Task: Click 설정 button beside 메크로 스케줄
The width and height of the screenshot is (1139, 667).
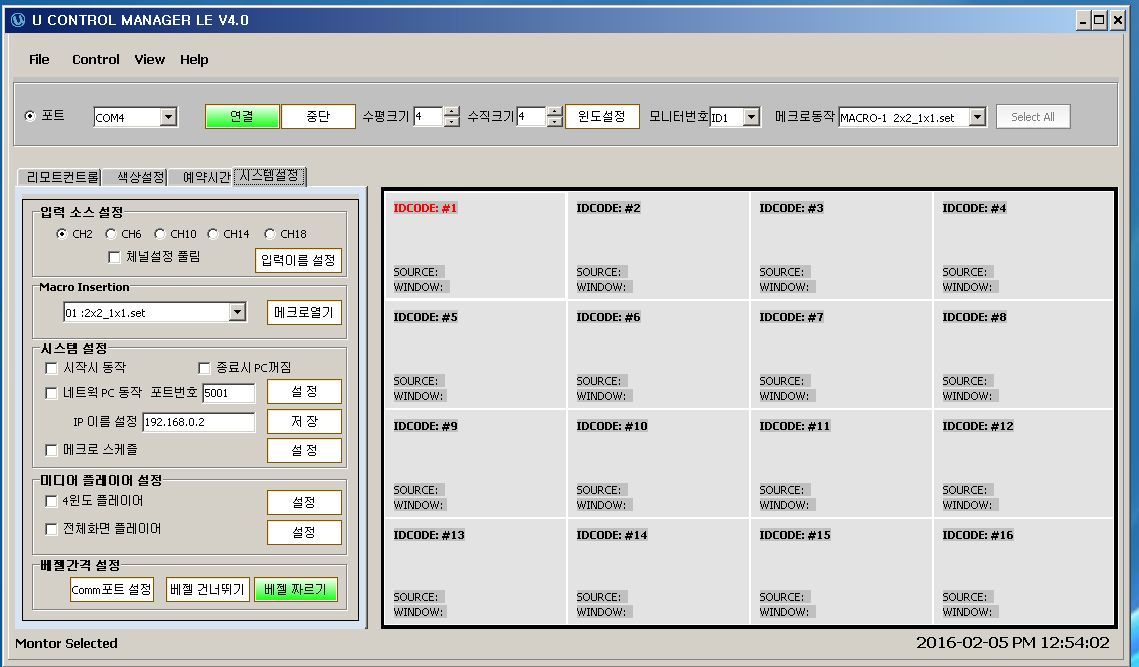Action: click(x=304, y=450)
